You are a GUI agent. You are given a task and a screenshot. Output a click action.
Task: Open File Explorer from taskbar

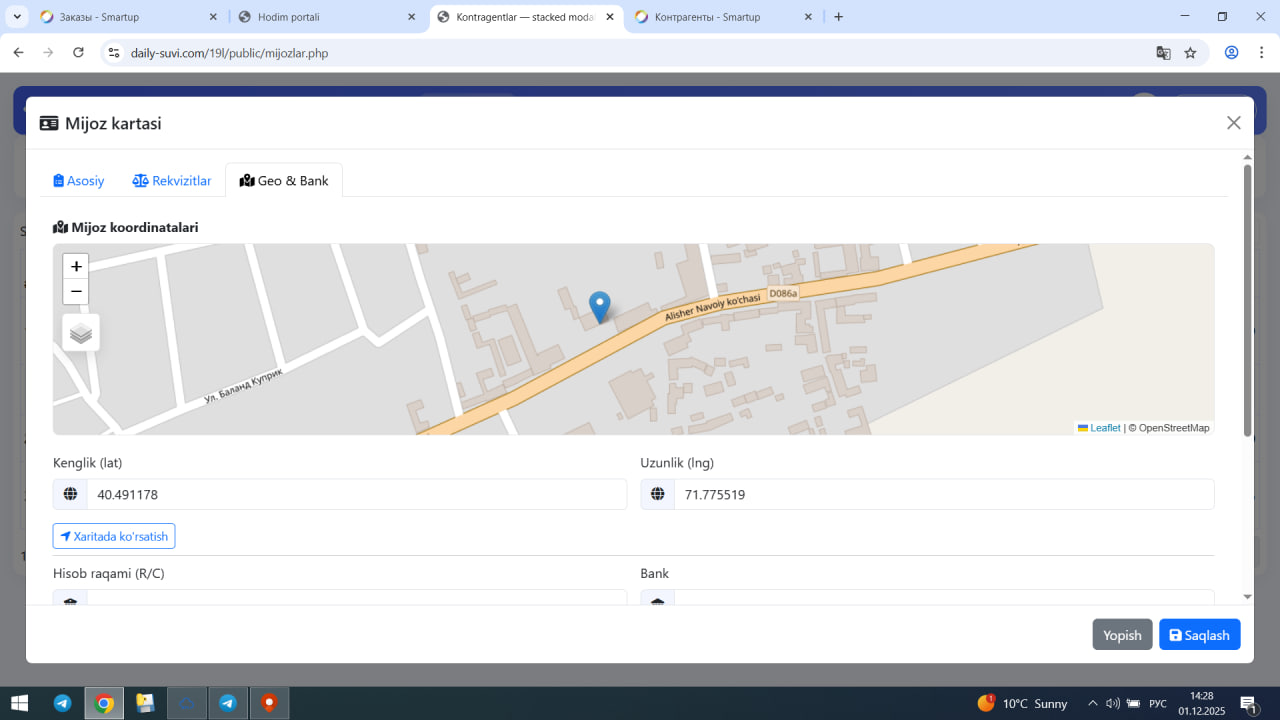click(145, 703)
